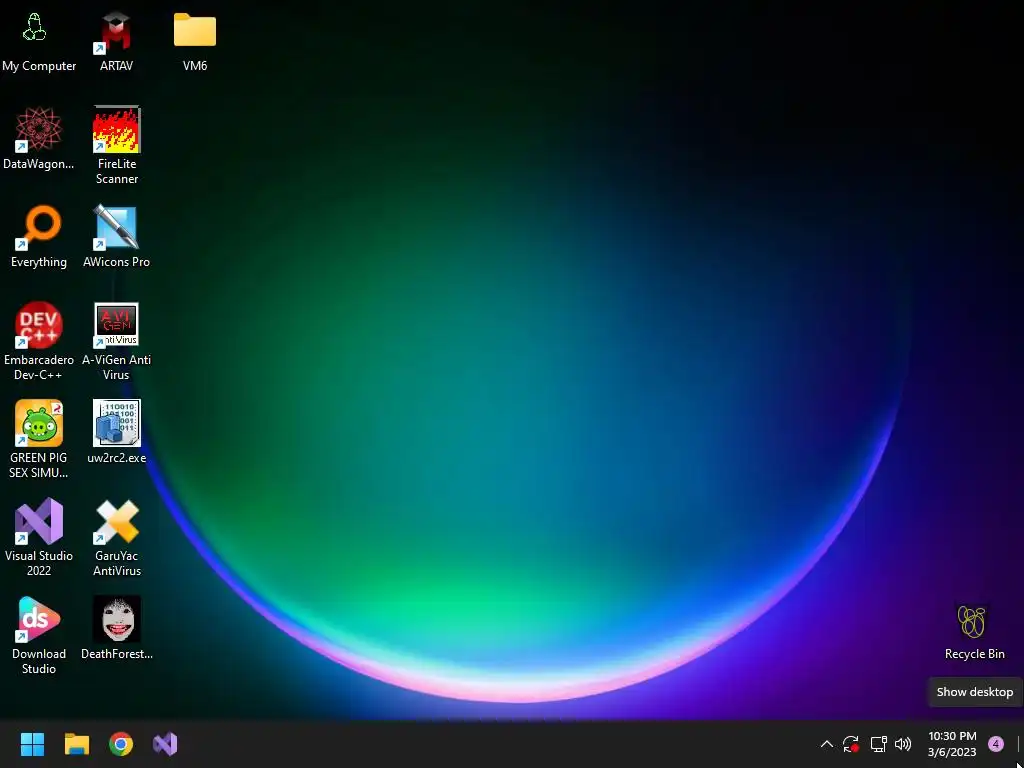Click the "FireLite Scanner" label text
Screen dimensions: 1024x768
point(117,171)
